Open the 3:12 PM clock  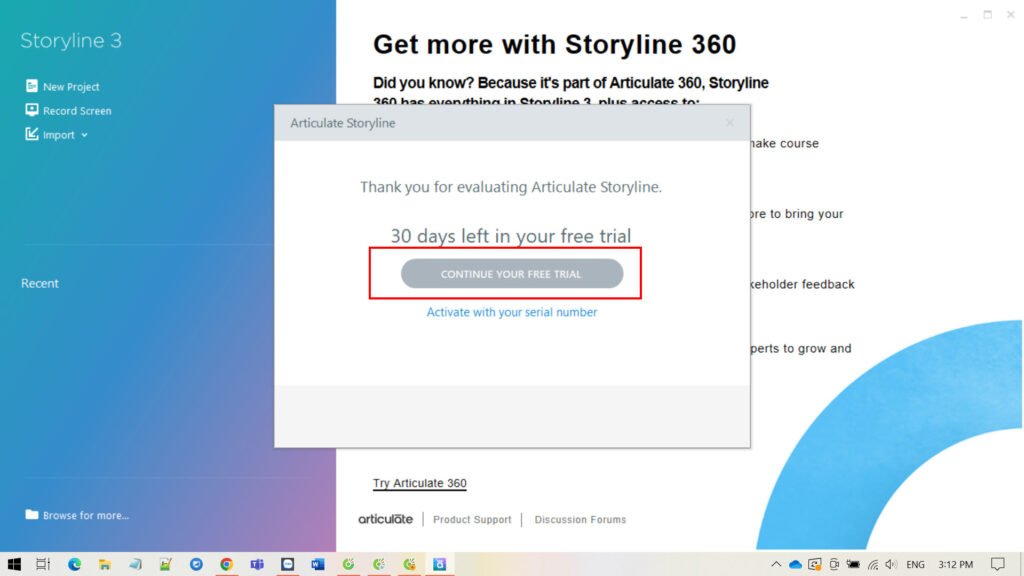955,564
